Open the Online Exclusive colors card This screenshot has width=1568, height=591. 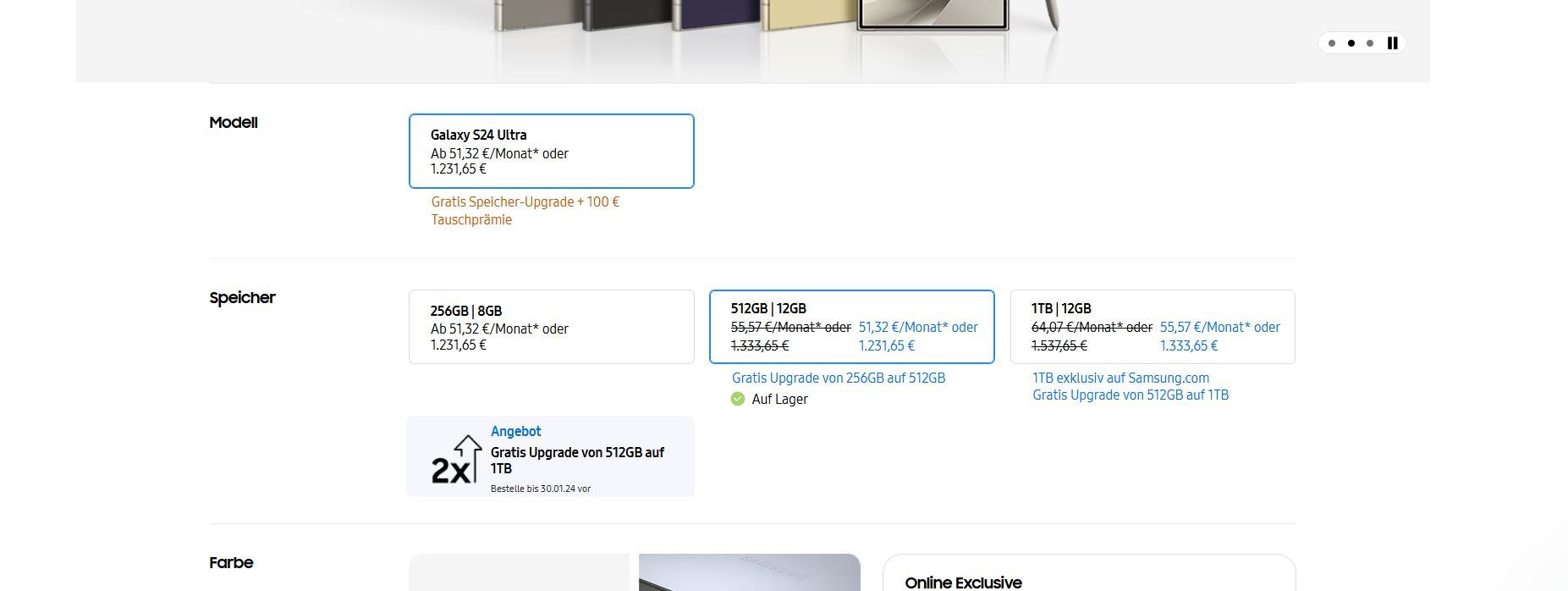pyautogui.click(x=1089, y=572)
